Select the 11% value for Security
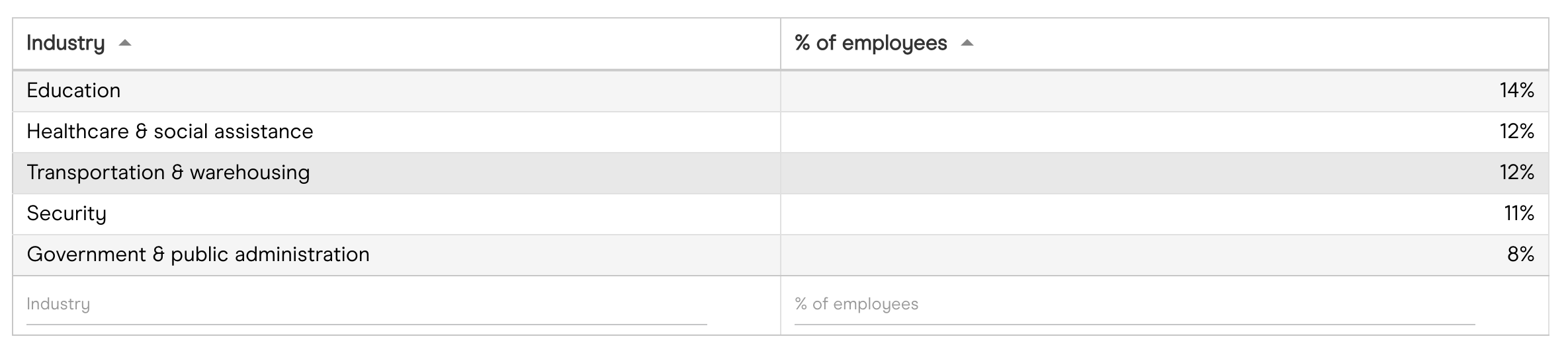 point(1518,214)
